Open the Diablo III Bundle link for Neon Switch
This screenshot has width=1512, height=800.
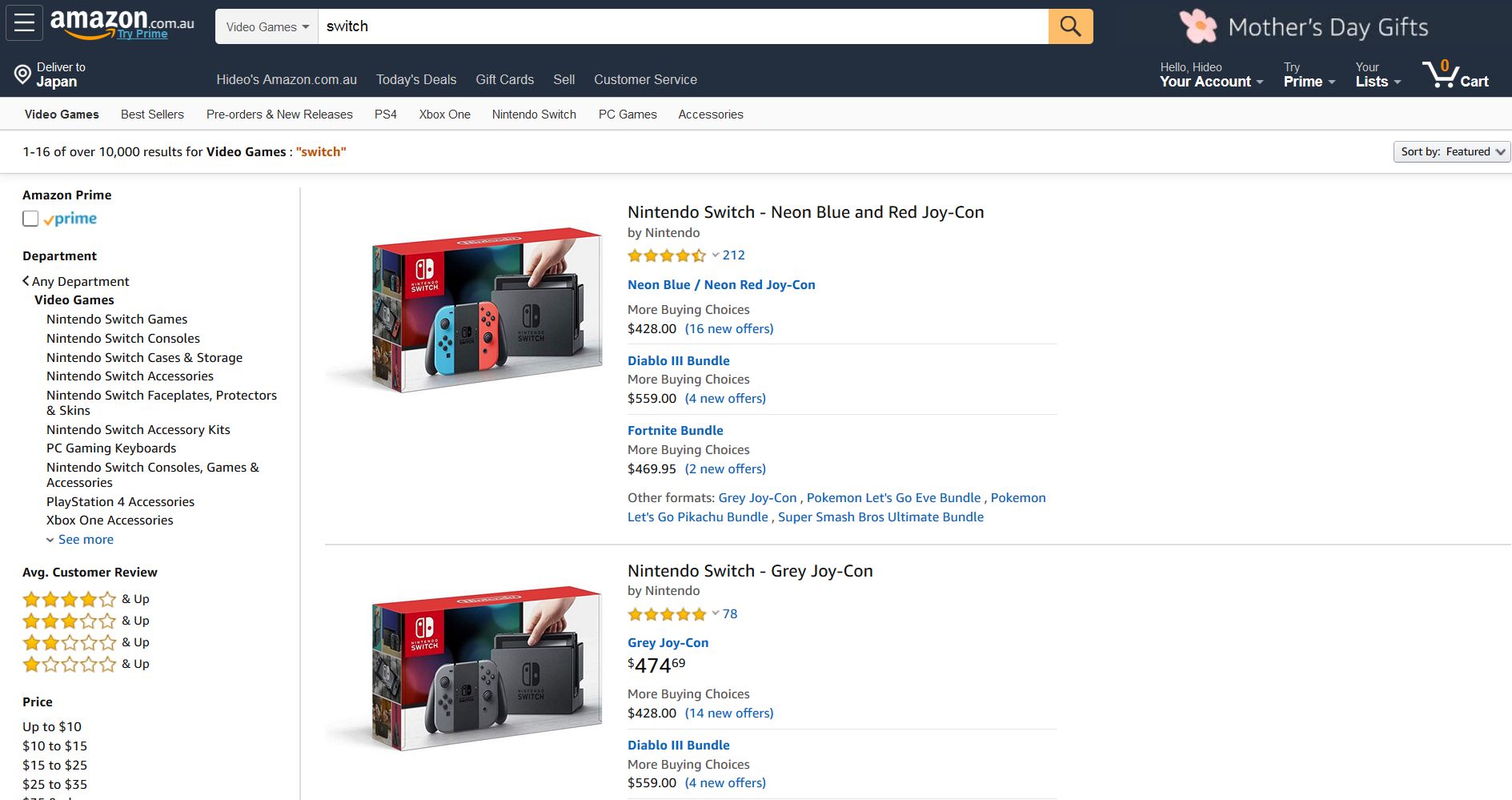678,360
